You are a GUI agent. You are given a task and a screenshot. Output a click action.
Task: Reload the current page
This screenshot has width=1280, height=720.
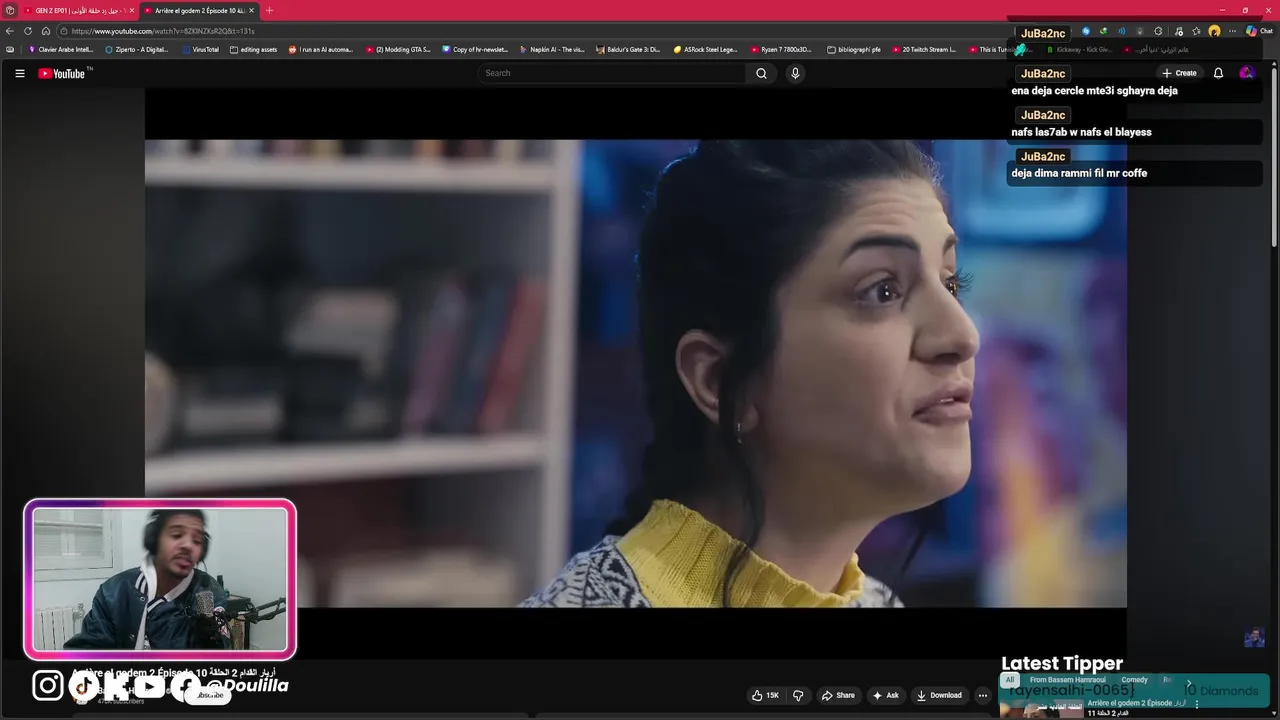[28, 31]
